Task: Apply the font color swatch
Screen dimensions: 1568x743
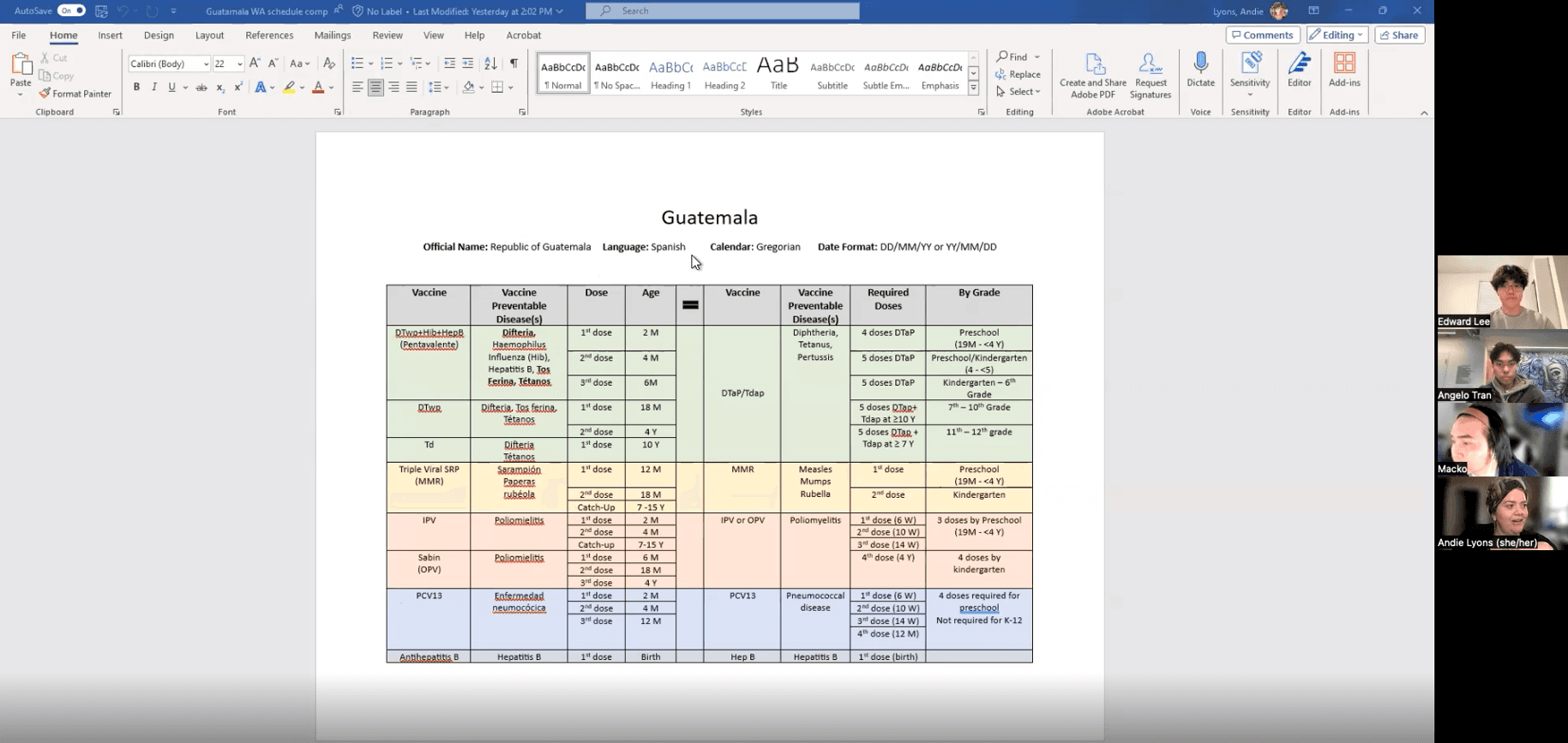Action: [x=318, y=87]
